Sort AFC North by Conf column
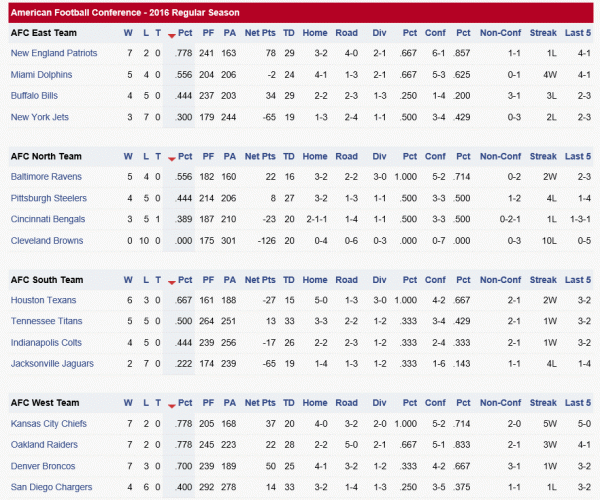The width and height of the screenshot is (600, 500). point(435,156)
